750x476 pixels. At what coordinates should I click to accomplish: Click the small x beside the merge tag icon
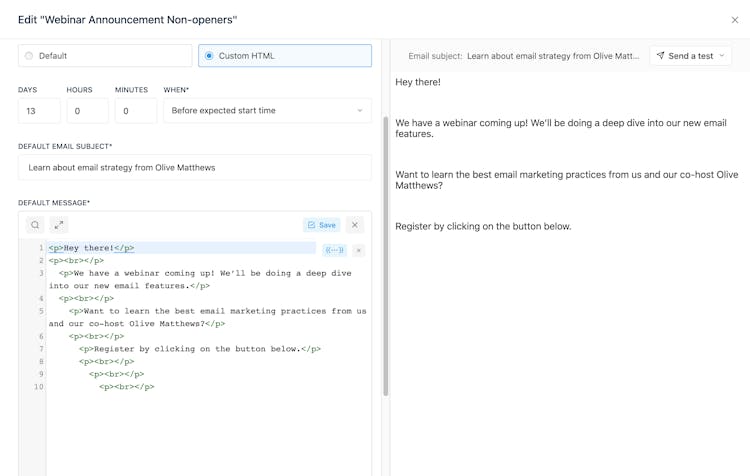click(359, 250)
